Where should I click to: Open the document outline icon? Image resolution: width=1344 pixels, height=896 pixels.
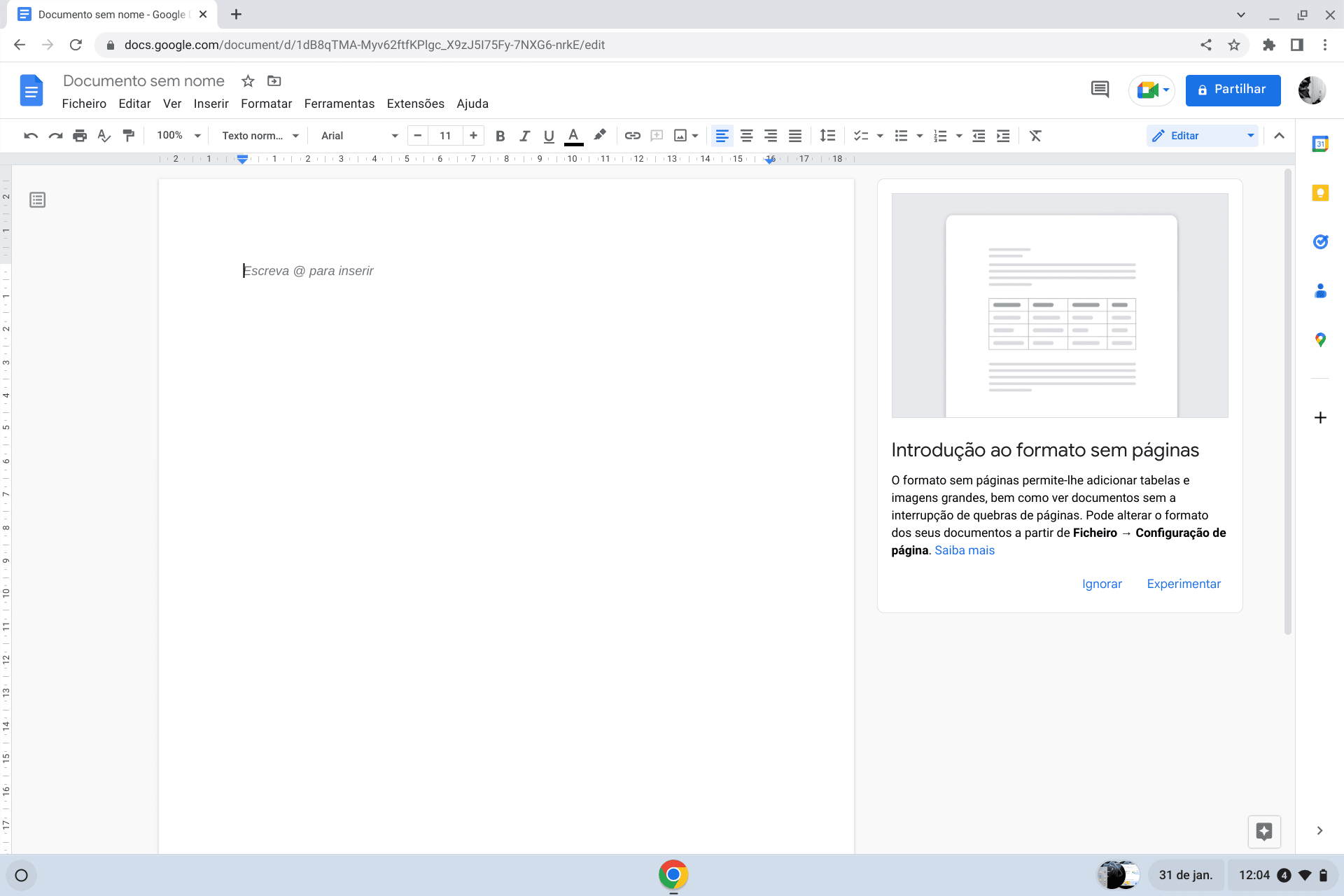coord(38,200)
